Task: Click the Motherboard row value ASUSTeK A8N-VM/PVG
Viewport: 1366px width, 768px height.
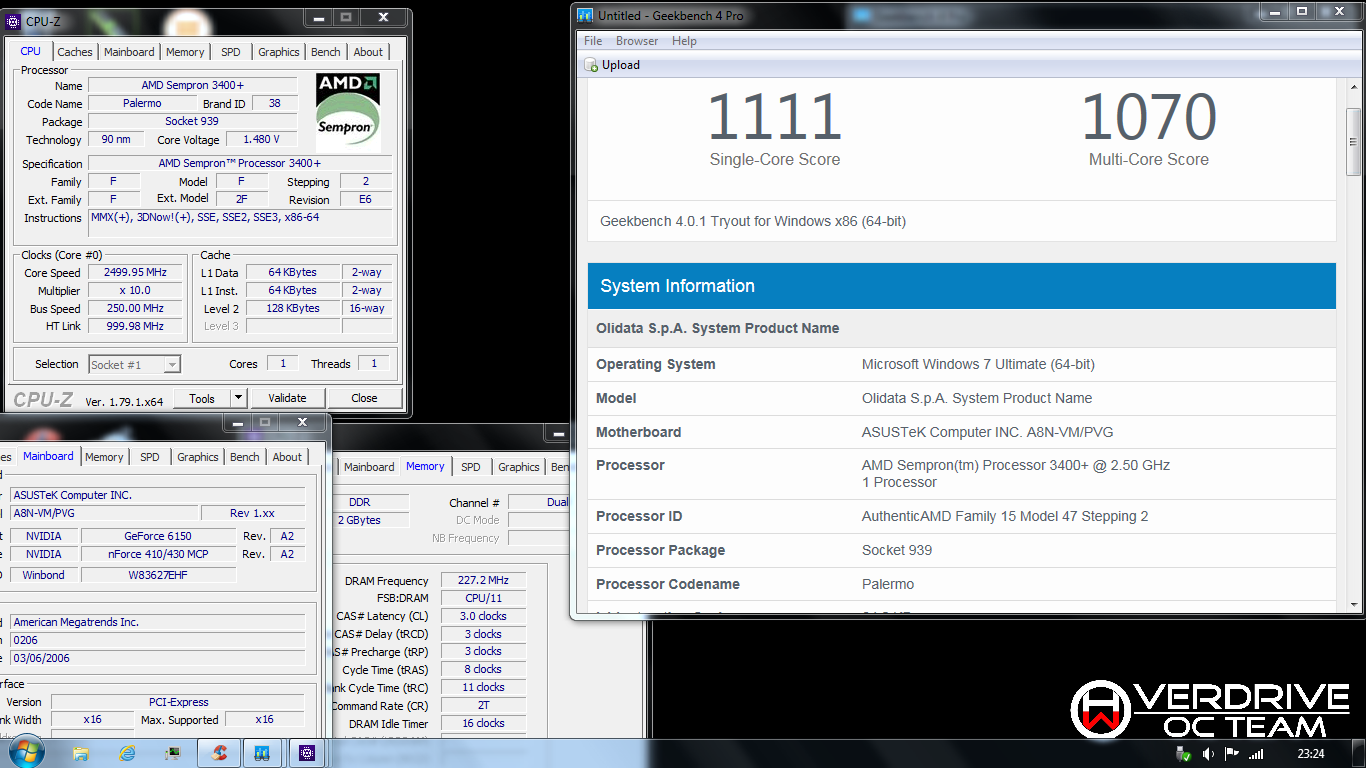Action: pos(987,432)
